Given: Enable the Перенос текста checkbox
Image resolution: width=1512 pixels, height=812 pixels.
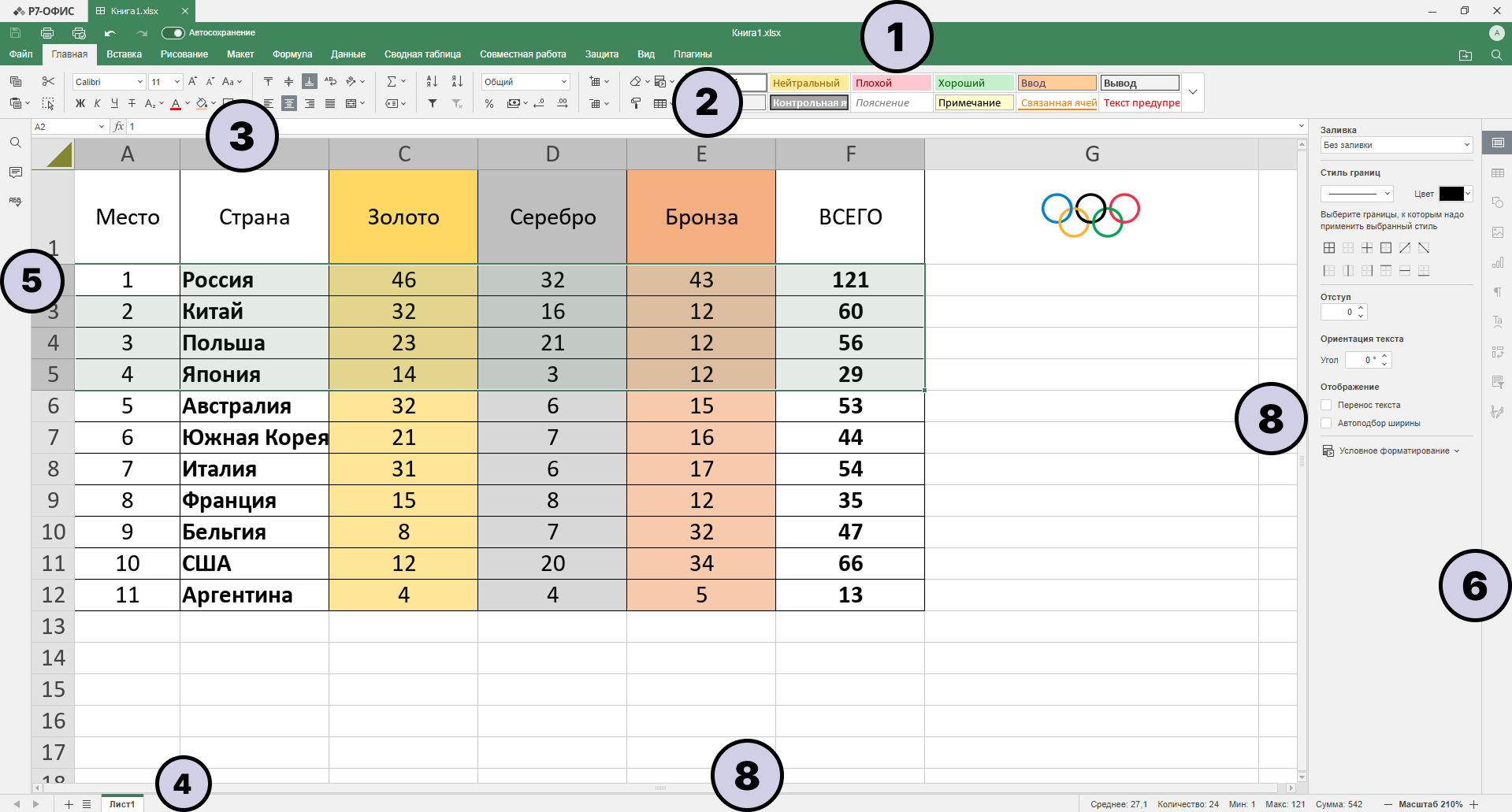Looking at the screenshot, I should pyautogui.click(x=1327, y=405).
